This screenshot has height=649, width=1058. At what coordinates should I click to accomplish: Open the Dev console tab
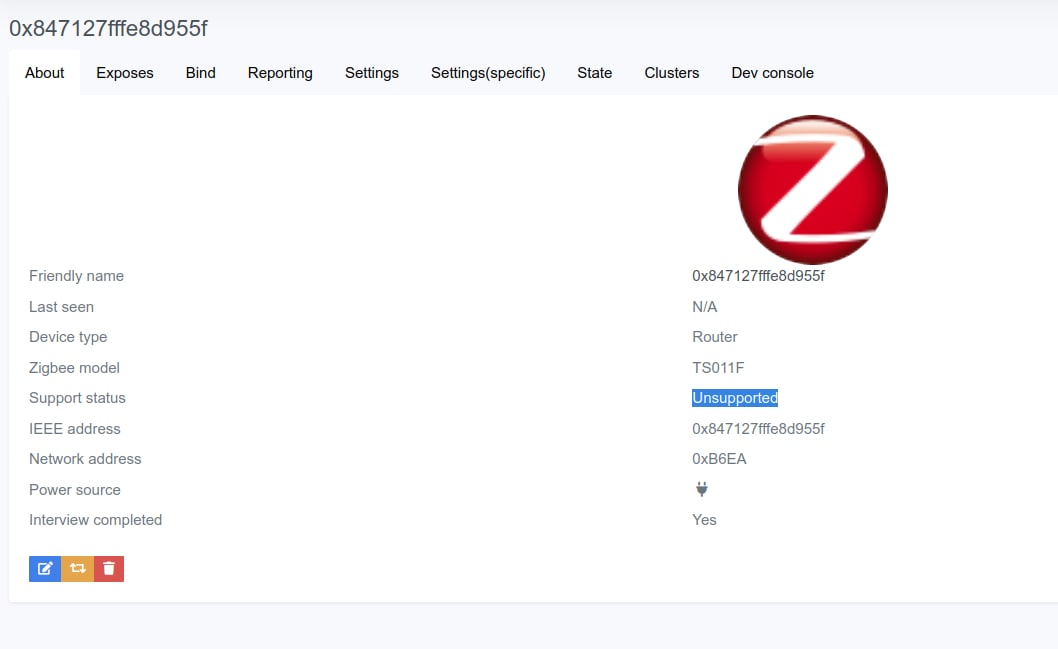pyautogui.click(x=773, y=73)
